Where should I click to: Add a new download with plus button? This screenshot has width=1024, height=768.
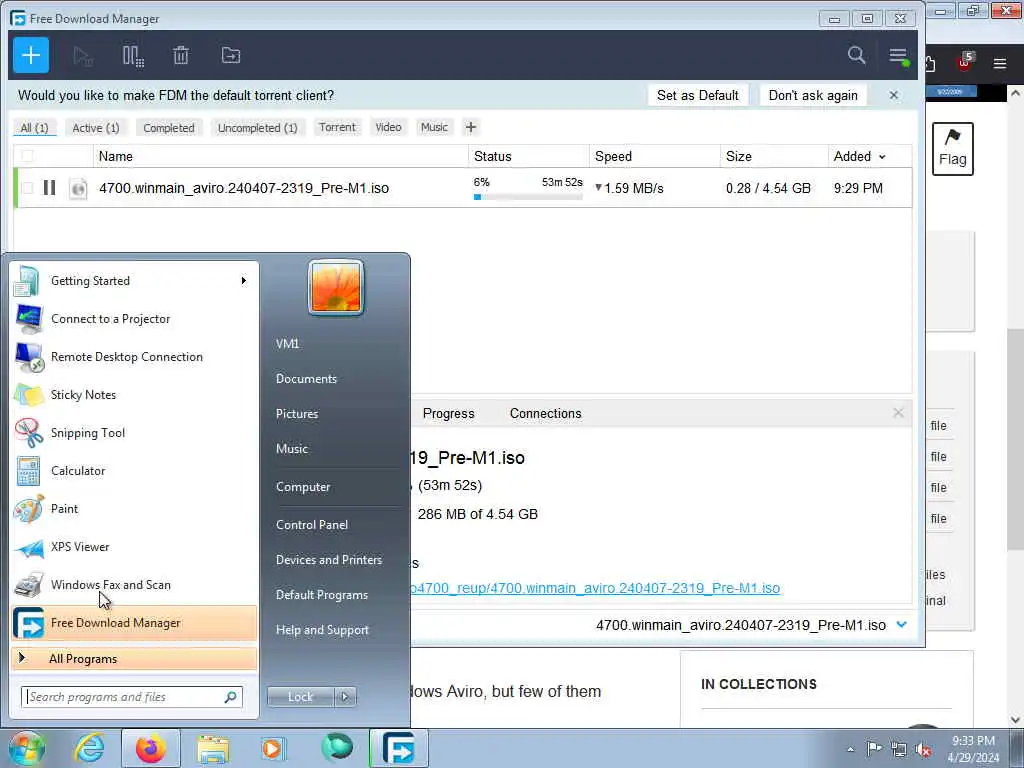click(x=31, y=56)
